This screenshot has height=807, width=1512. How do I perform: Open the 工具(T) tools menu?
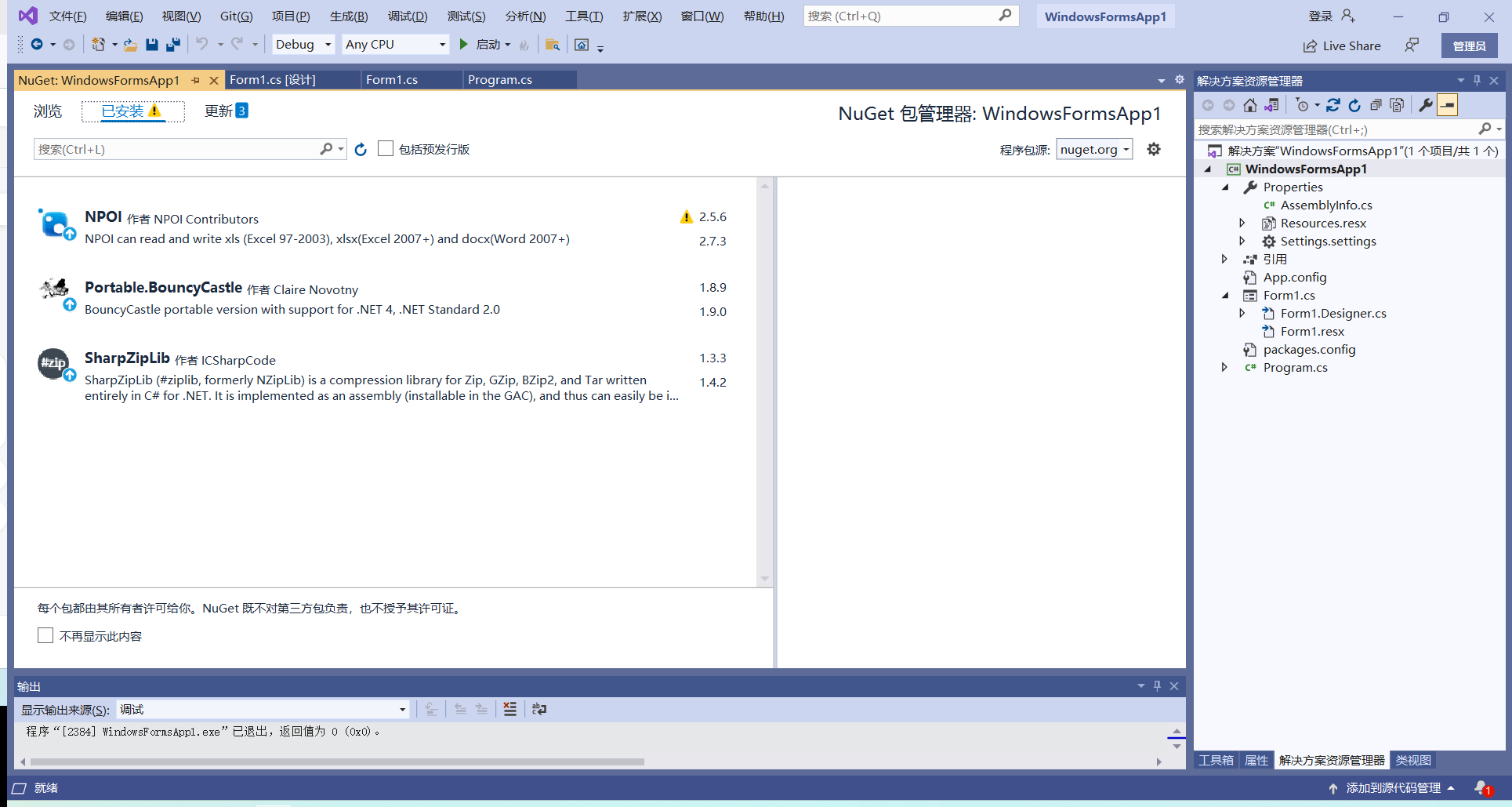pyautogui.click(x=584, y=16)
